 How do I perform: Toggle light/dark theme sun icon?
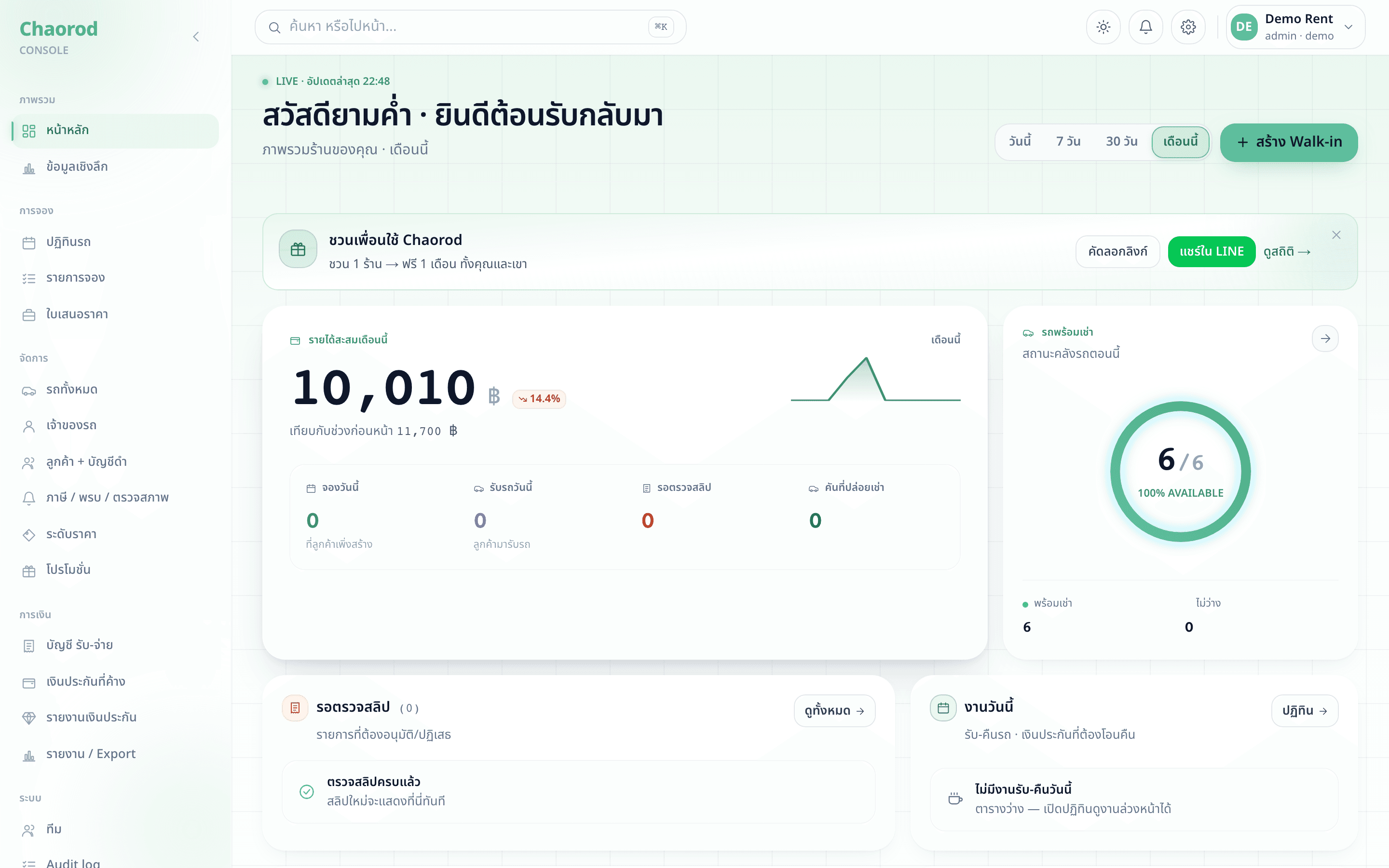[x=1103, y=27]
